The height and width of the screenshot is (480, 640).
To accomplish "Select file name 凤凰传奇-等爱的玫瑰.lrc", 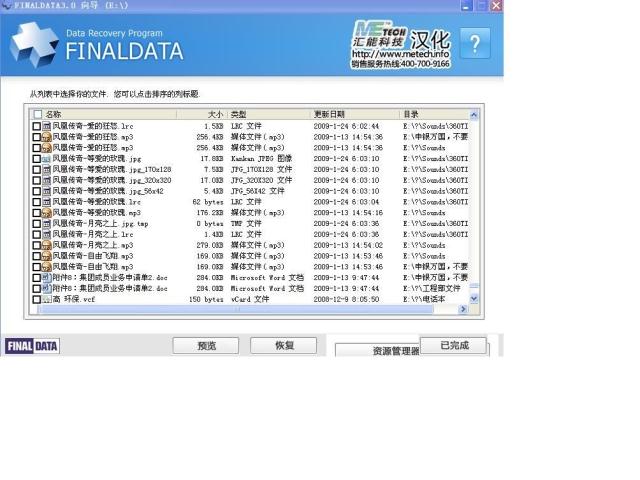I will (96, 202).
